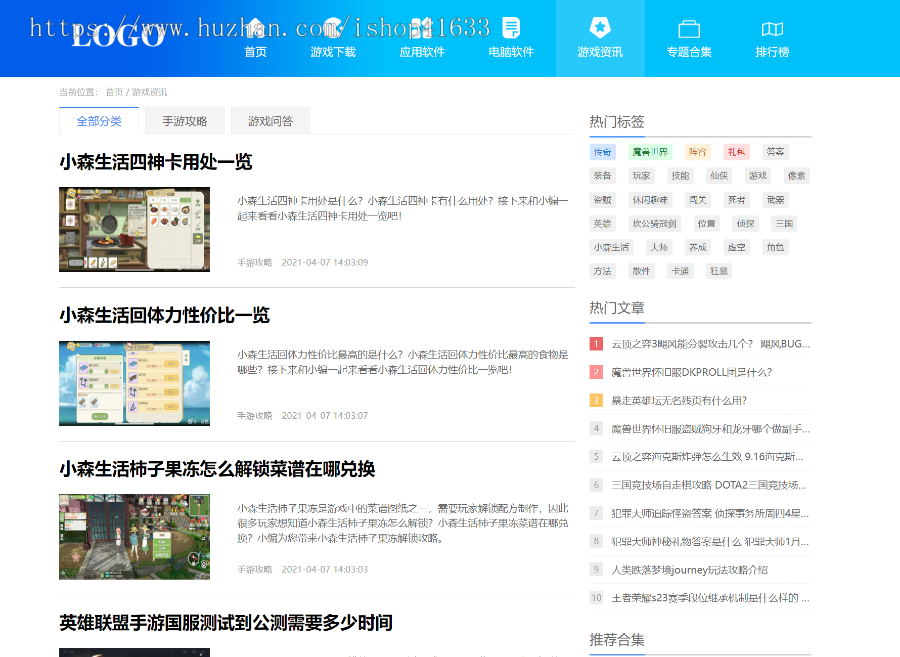Click the 技能 tag
Image resolution: width=900 pixels, height=657 pixels.
click(680, 176)
